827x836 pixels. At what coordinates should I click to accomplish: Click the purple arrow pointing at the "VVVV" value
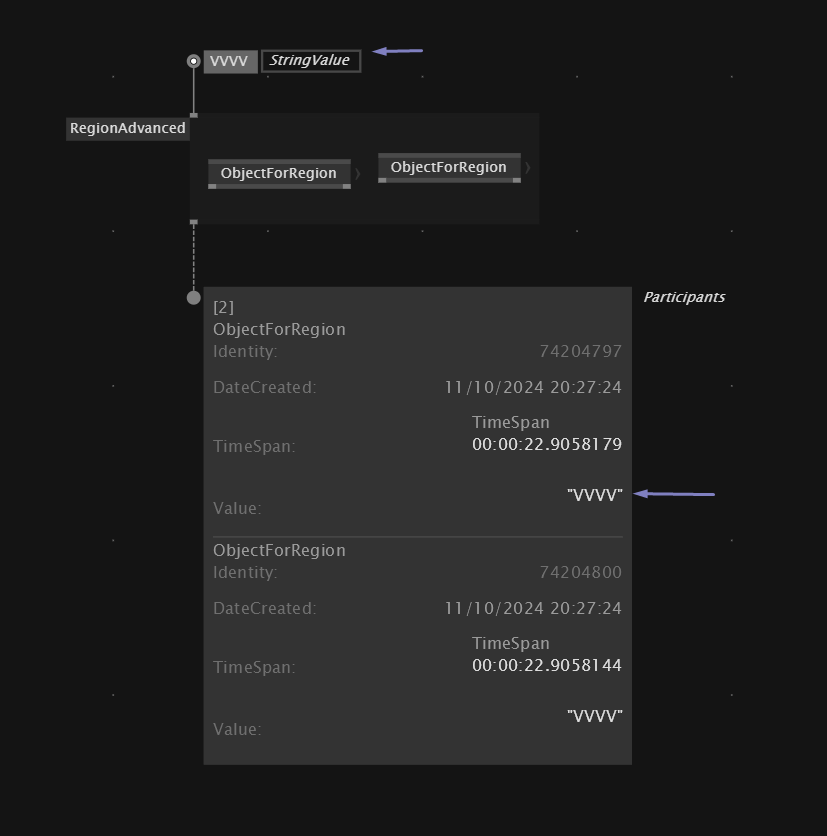(674, 494)
